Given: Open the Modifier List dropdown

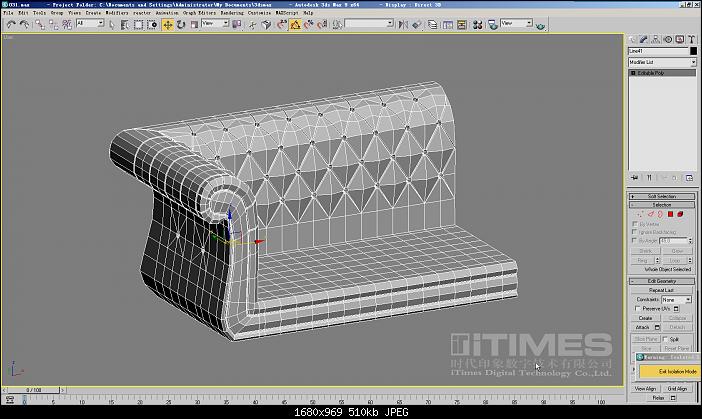Looking at the screenshot, I should pos(661,61).
